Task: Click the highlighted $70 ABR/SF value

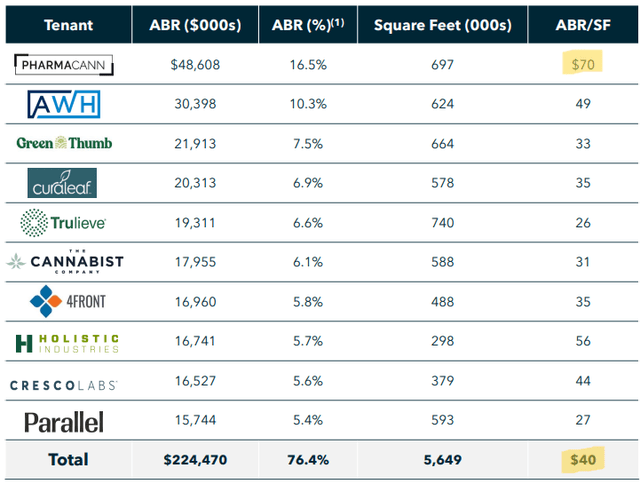Action: tap(583, 64)
